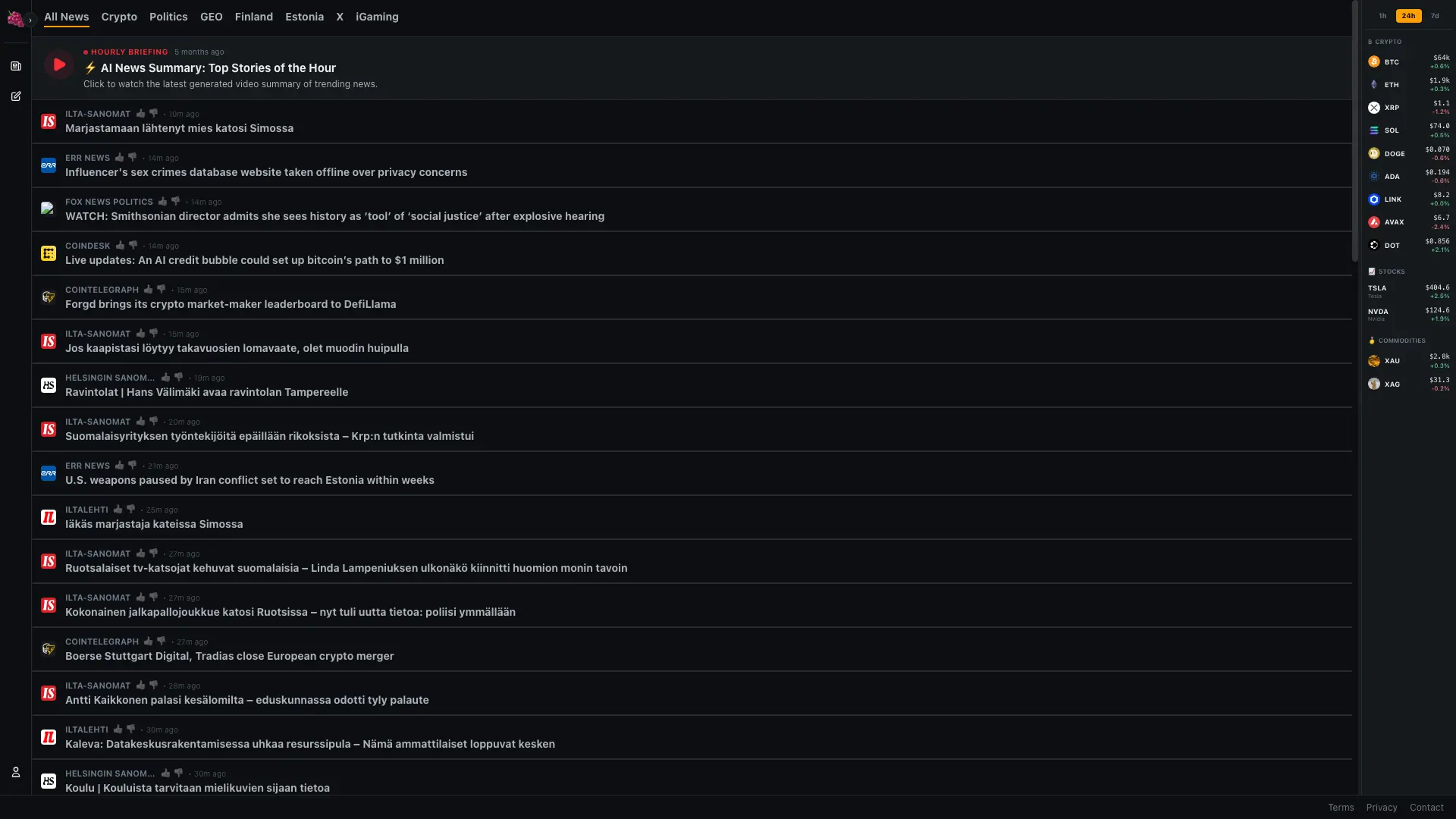Like the CoinDesk AI credit bubble story
Image resolution: width=1456 pixels, height=819 pixels.
121,246
